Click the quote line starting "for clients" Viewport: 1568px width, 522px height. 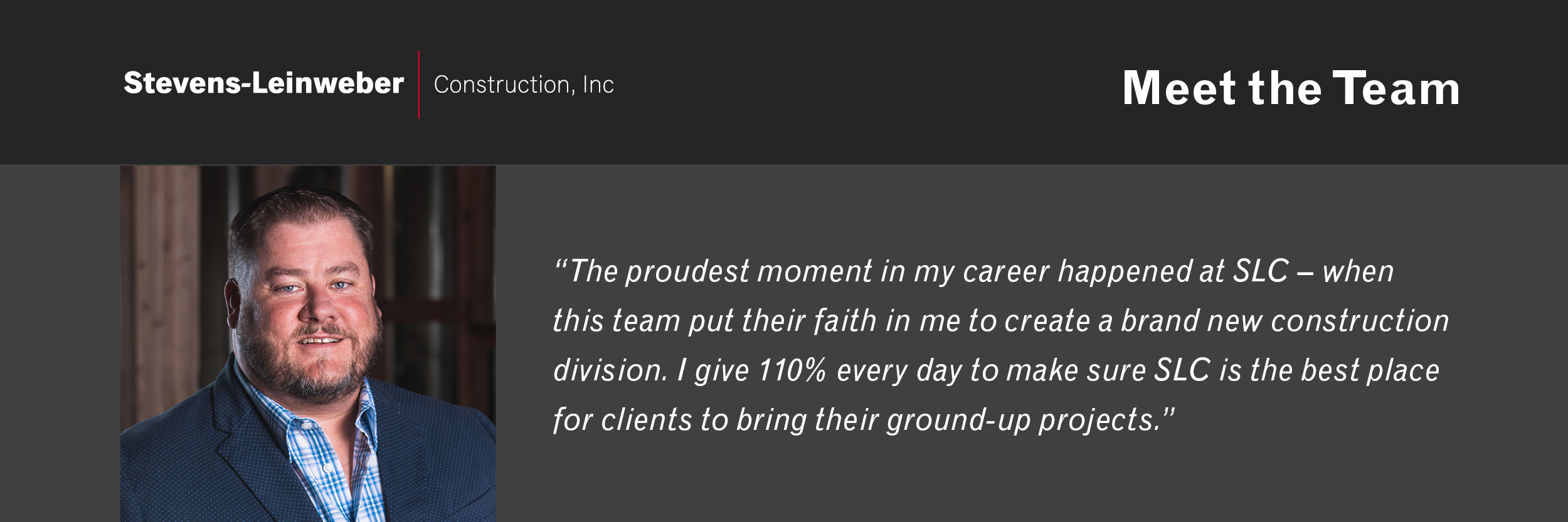point(863,420)
